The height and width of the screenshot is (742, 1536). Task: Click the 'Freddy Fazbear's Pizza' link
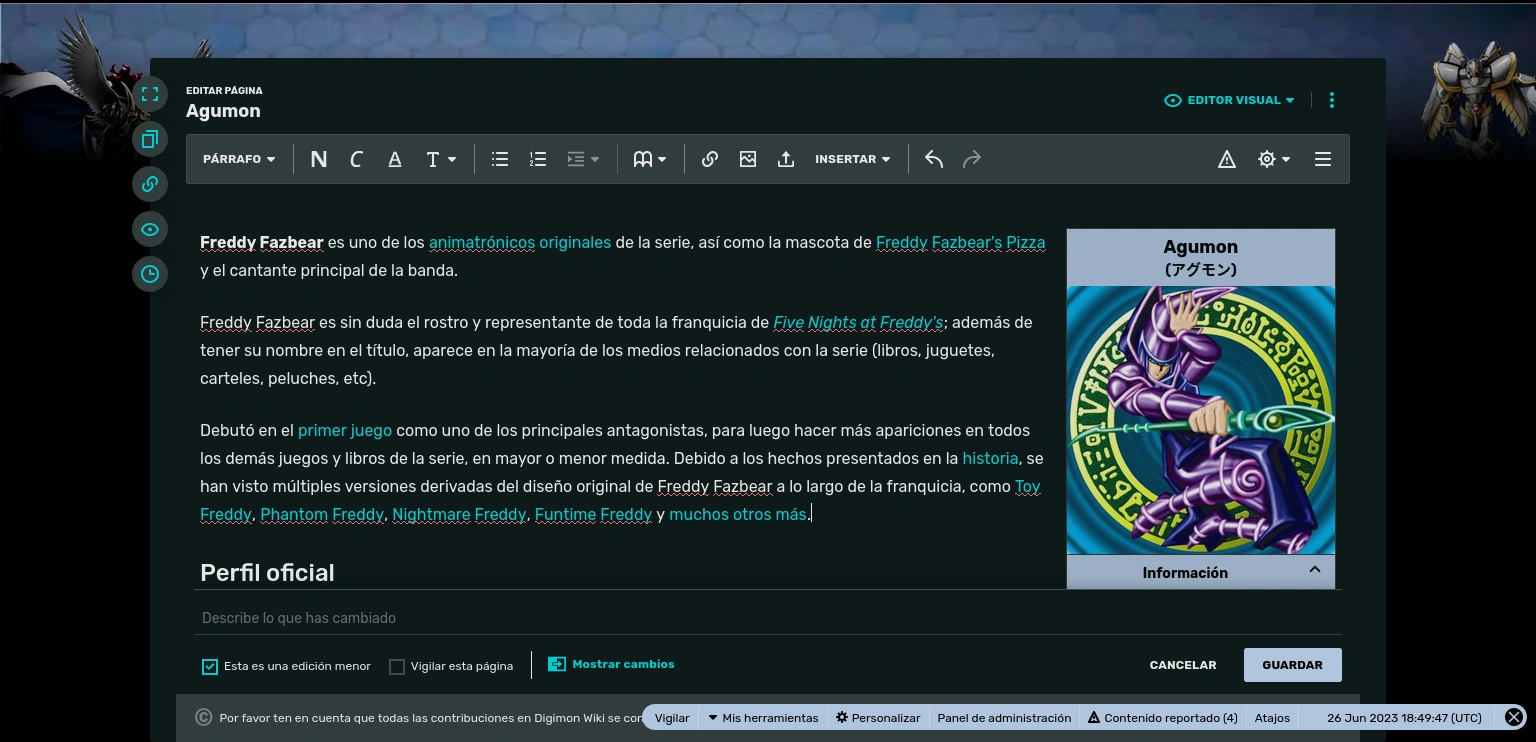coord(961,242)
